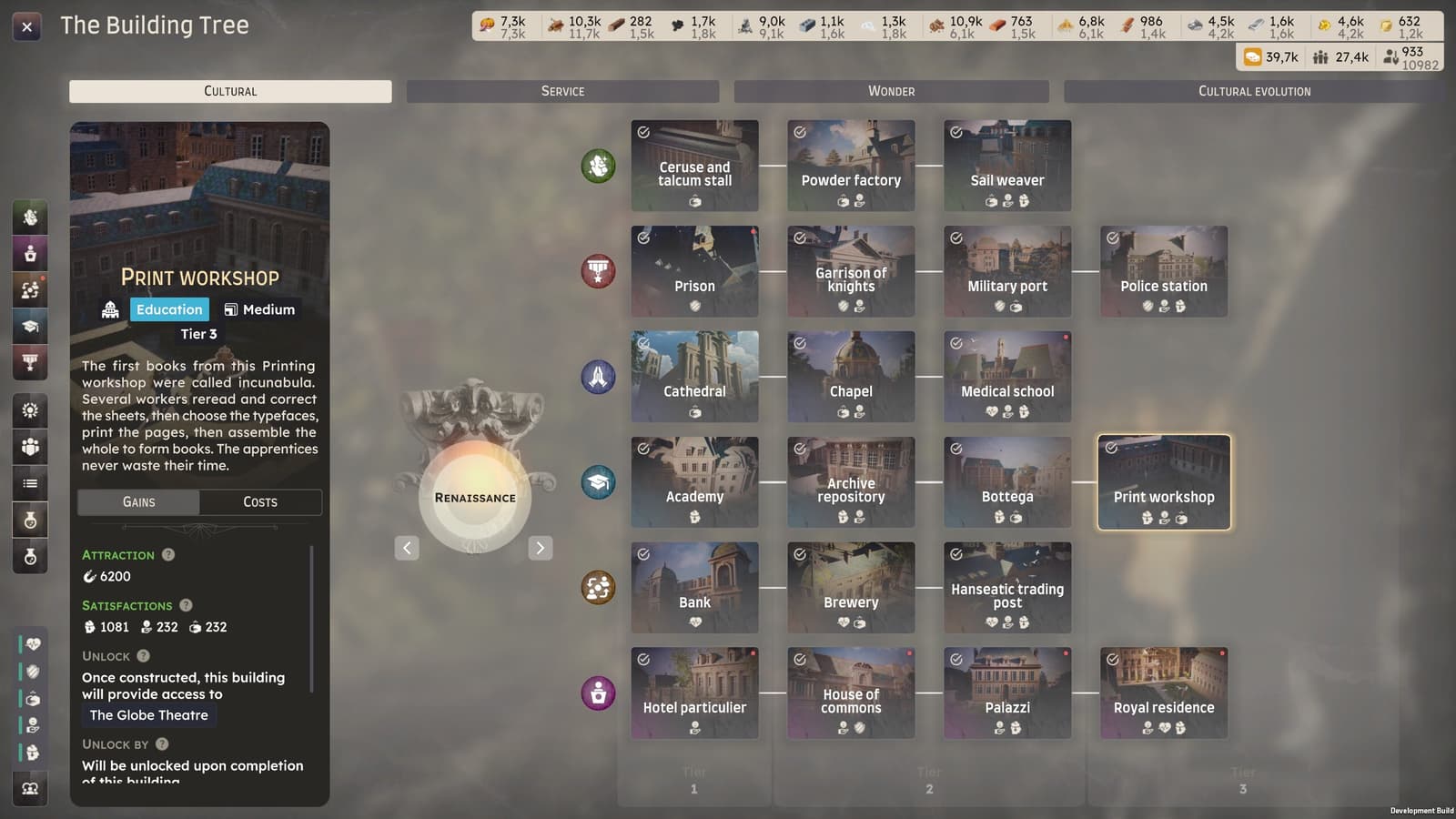
Task: Click the help icon next to Unlock
Action: [x=144, y=656]
